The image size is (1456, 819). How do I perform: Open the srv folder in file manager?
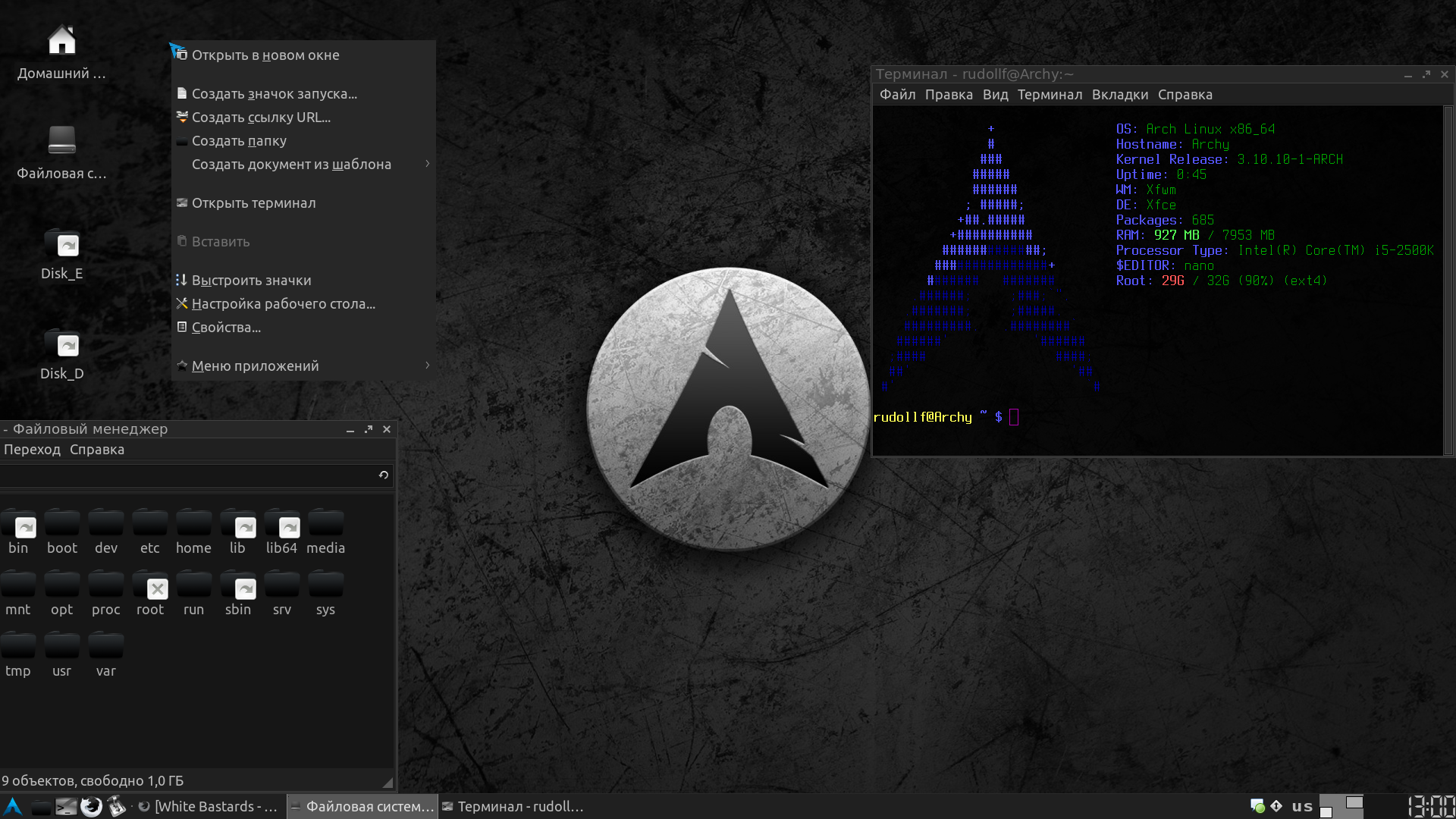click(282, 595)
